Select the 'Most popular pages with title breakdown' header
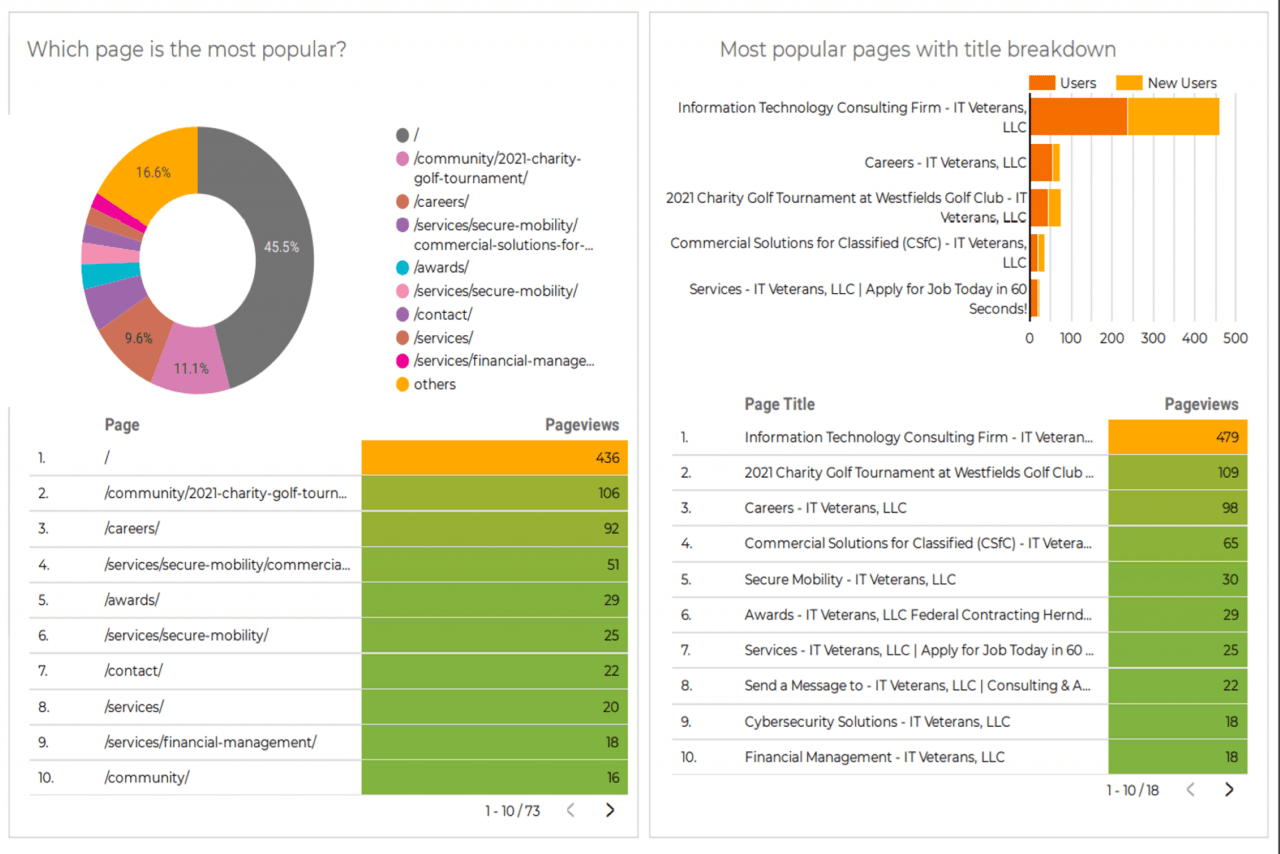1280x854 pixels. (921, 48)
